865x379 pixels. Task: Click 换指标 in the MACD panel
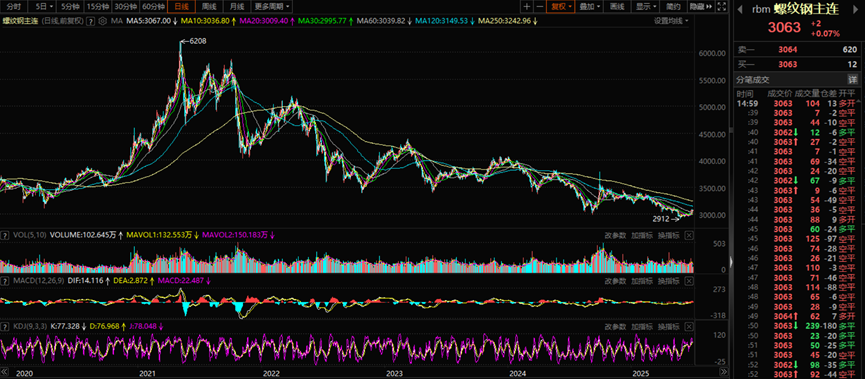[x=669, y=281]
